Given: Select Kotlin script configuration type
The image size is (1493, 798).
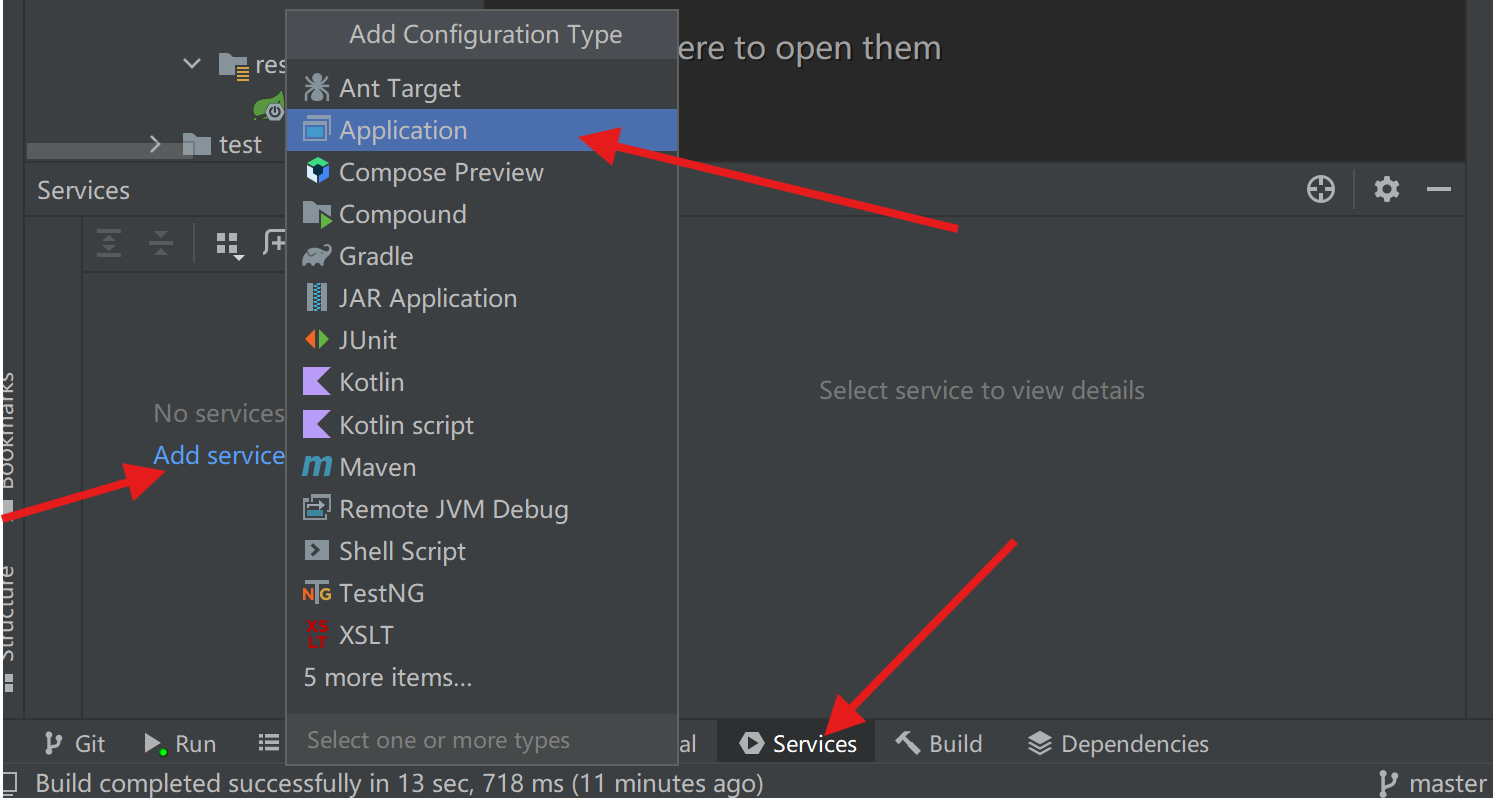Looking at the screenshot, I should [x=482, y=425].
